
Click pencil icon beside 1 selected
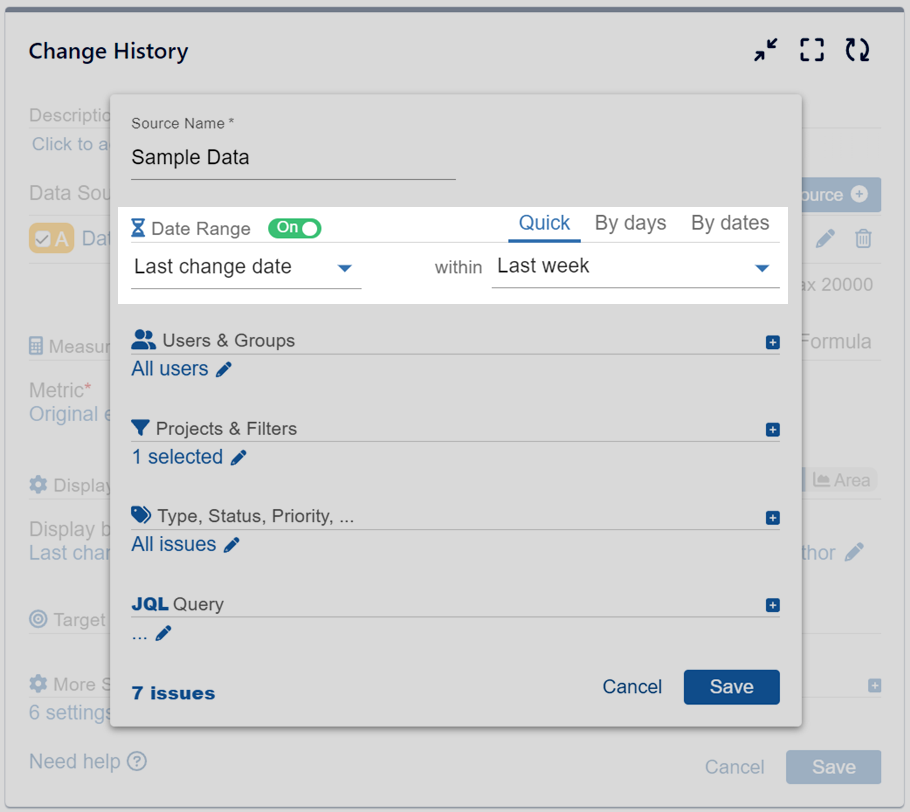(x=238, y=458)
